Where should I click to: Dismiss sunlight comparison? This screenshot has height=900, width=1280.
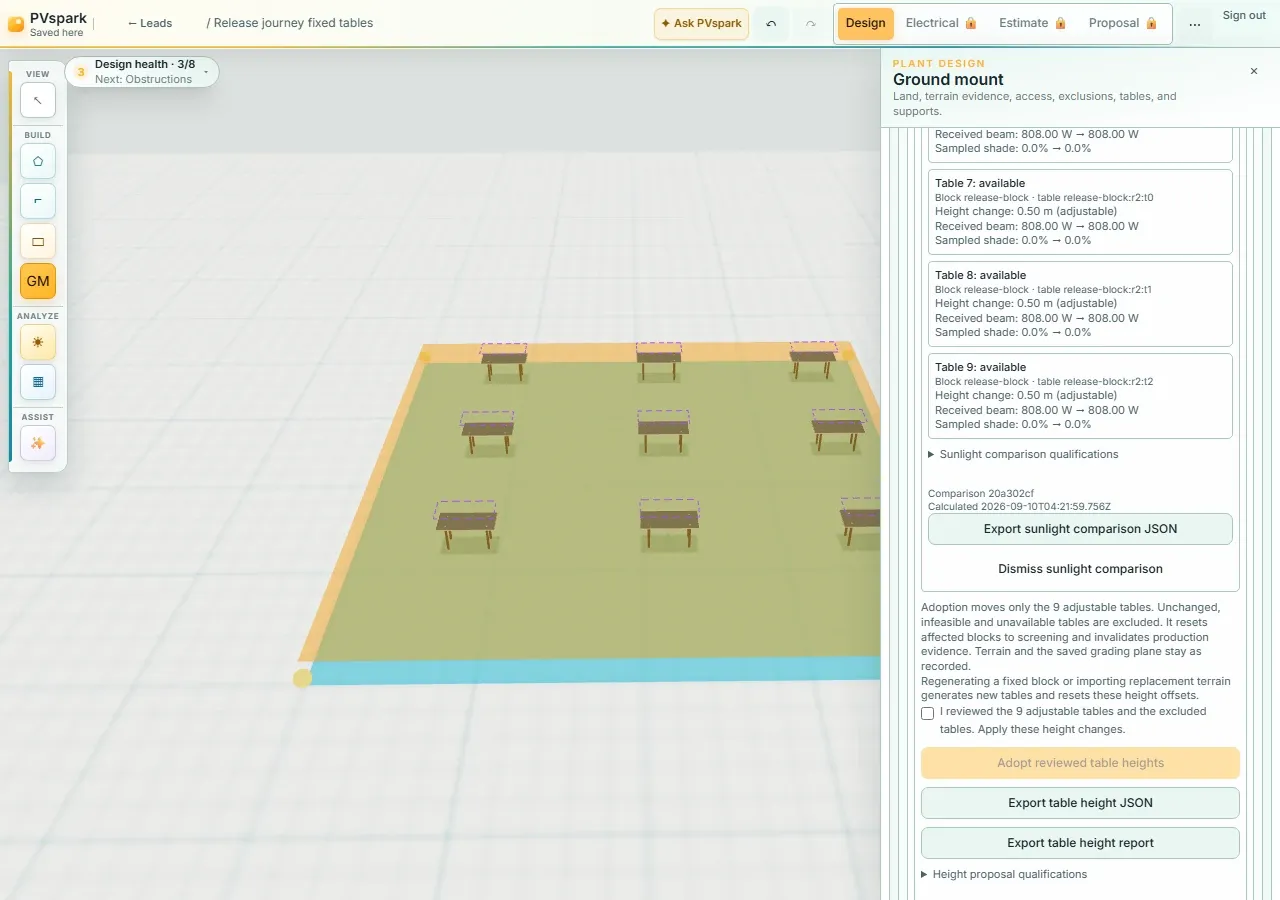[1080, 569]
